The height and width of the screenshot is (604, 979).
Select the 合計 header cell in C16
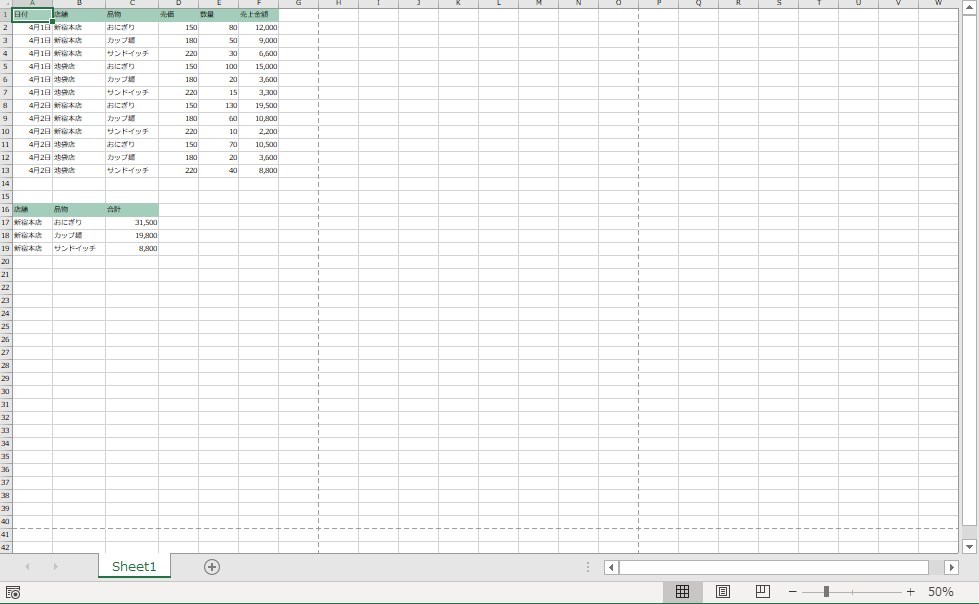(x=131, y=209)
